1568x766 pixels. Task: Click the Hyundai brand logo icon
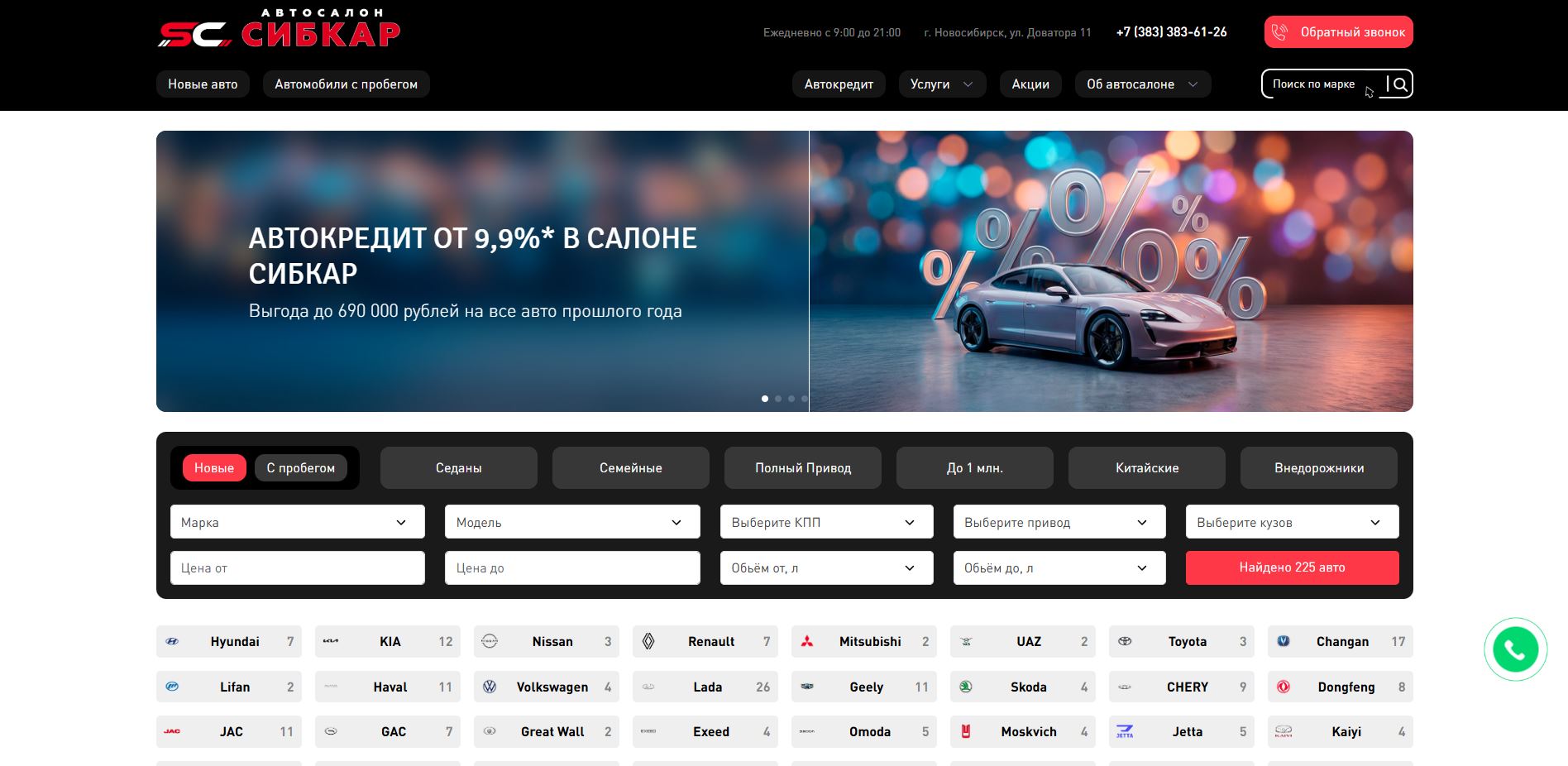pyautogui.click(x=172, y=641)
